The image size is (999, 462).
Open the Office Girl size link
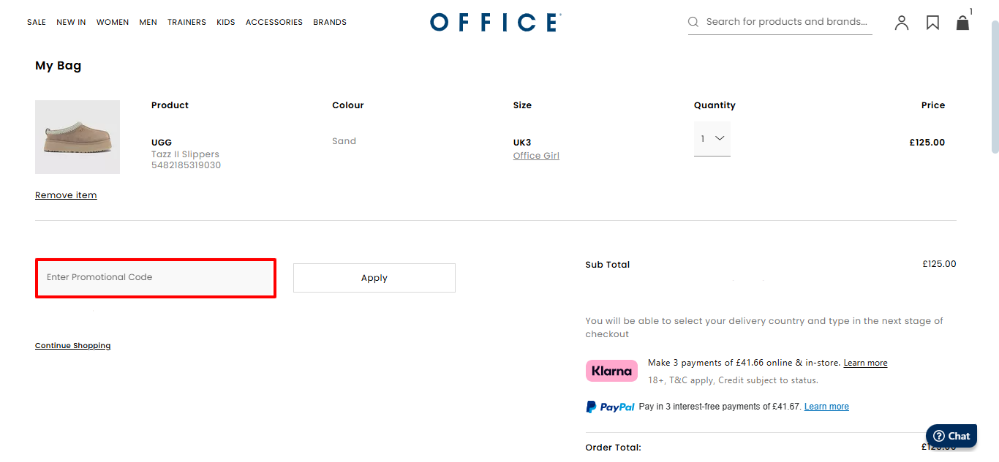536,155
